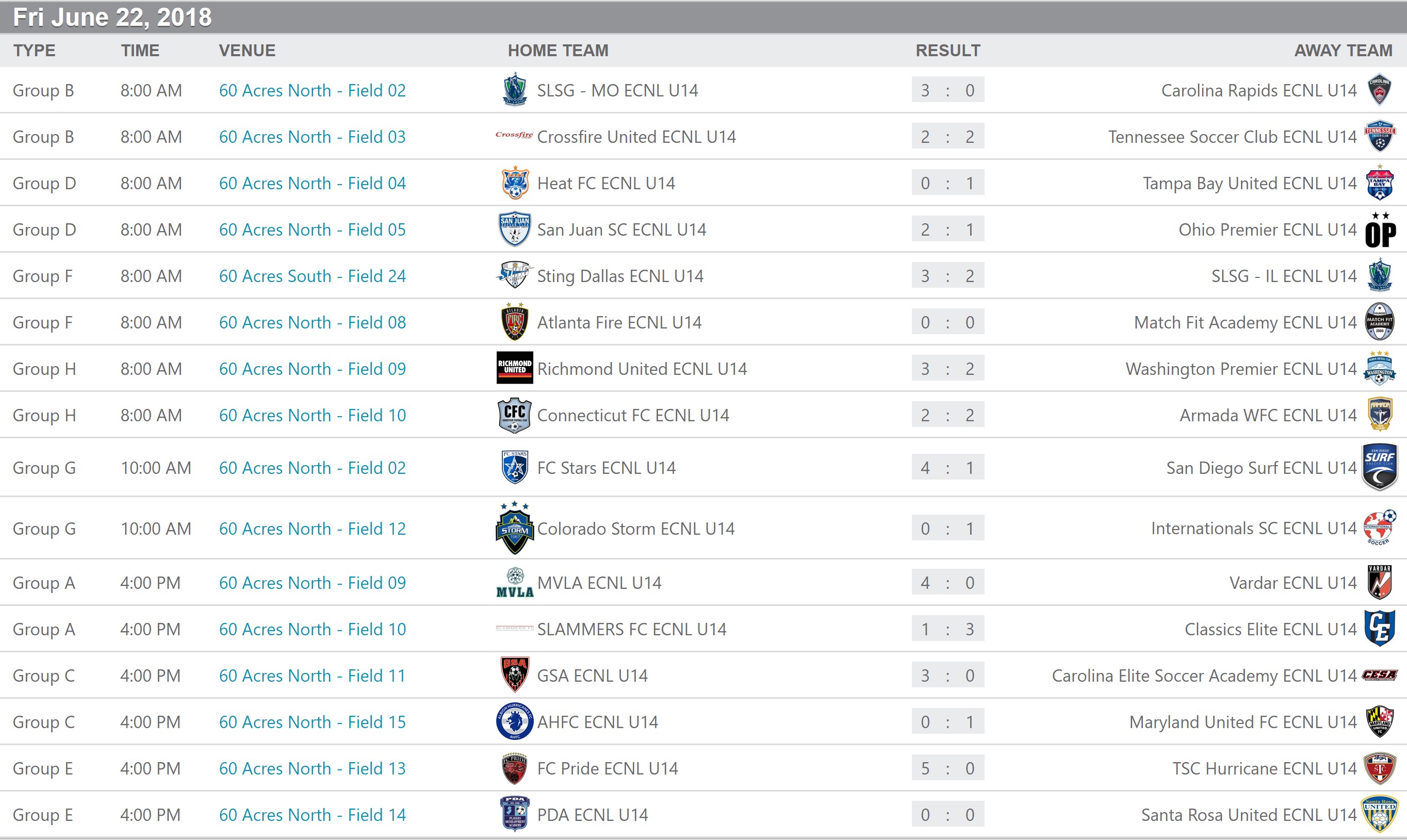
Task: Click the VENUE column header
Action: point(247,51)
